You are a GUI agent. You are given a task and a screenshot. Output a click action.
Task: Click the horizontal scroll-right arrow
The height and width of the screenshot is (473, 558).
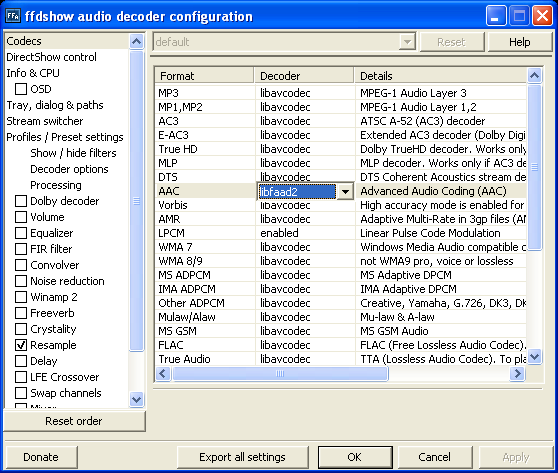coord(517,373)
